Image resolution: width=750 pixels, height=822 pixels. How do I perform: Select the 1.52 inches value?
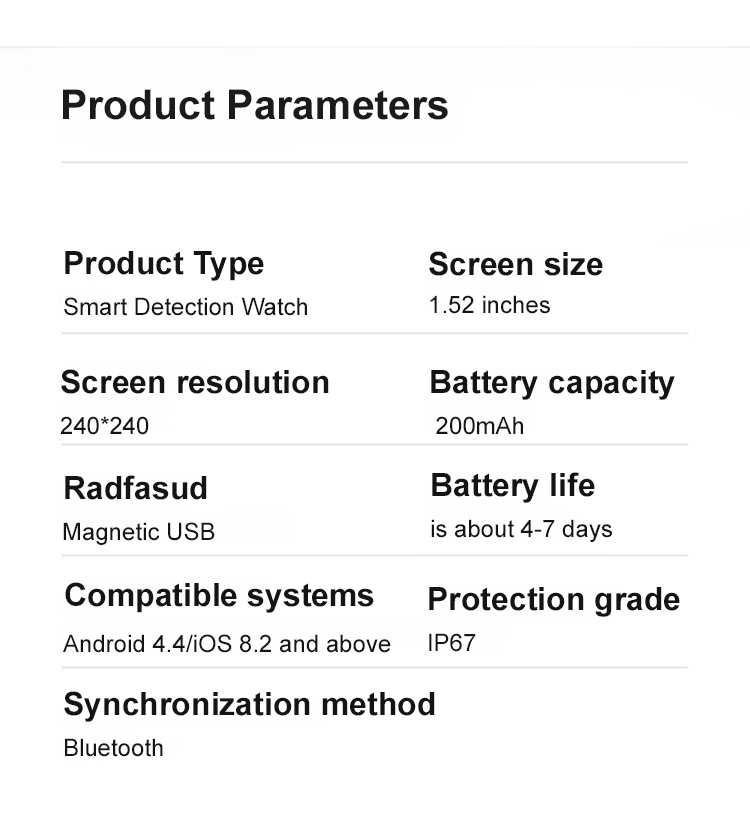(x=489, y=305)
